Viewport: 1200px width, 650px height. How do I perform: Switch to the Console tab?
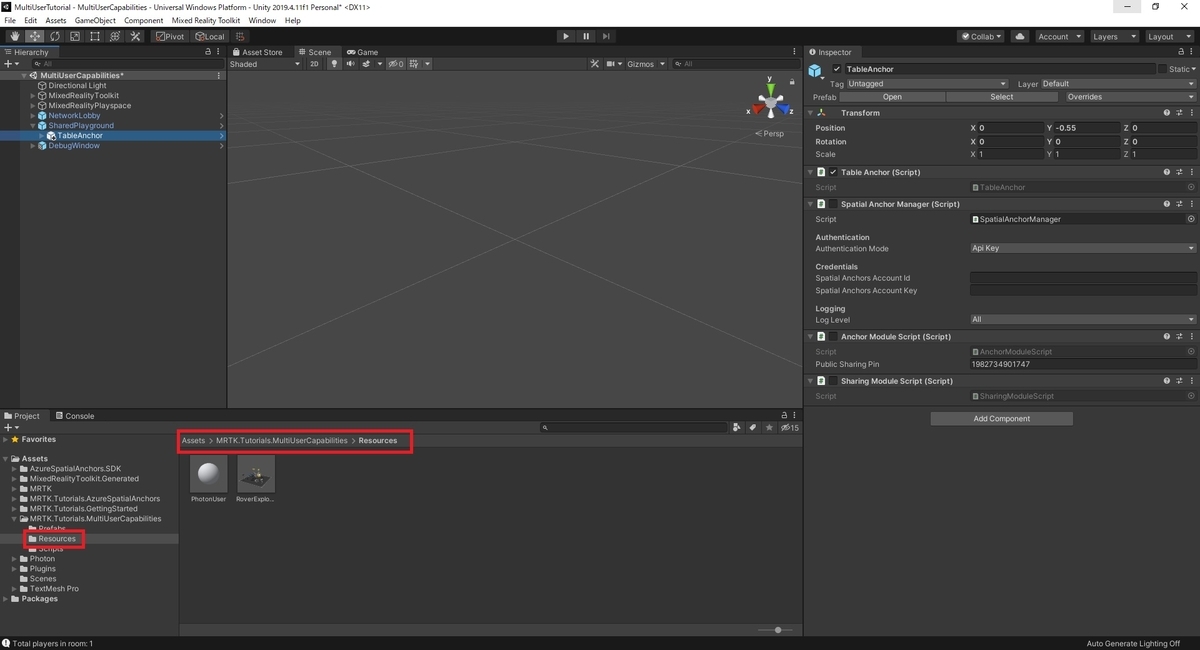[x=75, y=416]
